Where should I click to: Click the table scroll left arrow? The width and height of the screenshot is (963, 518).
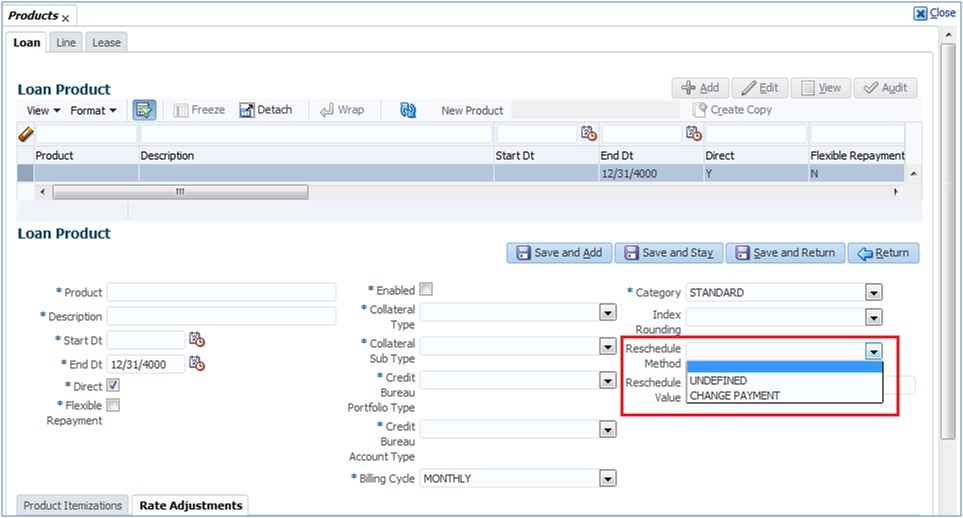pos(42,192)
